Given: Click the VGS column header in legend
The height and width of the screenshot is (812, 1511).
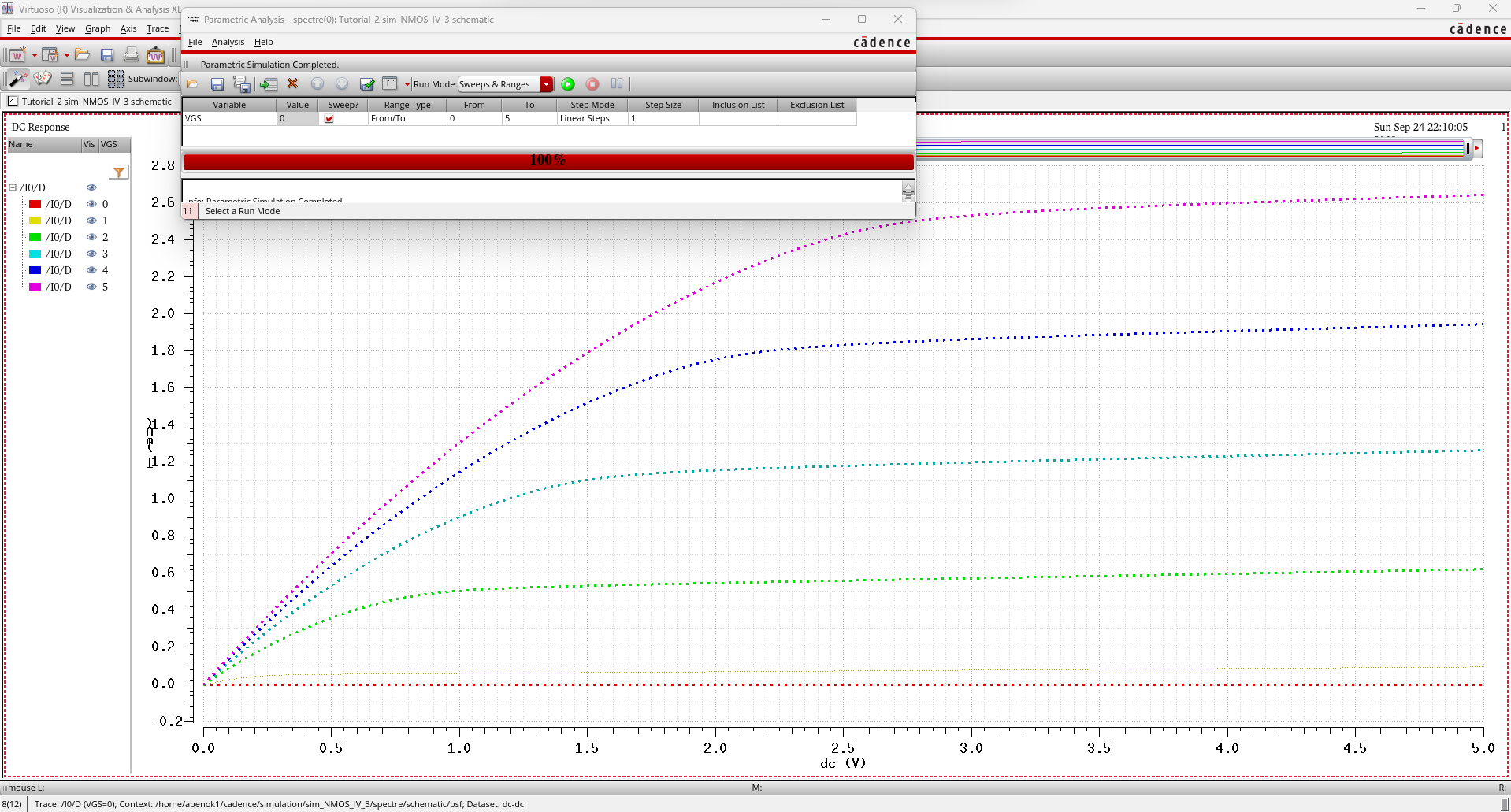Looking at the screenshot, I should [114, 145].
